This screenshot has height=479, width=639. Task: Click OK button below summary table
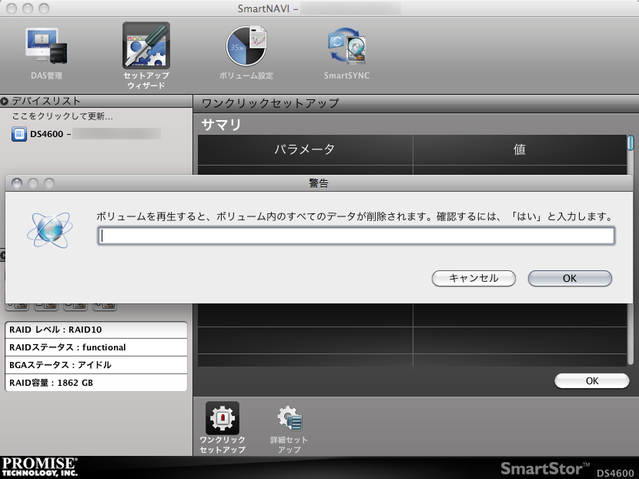point(591,381)
